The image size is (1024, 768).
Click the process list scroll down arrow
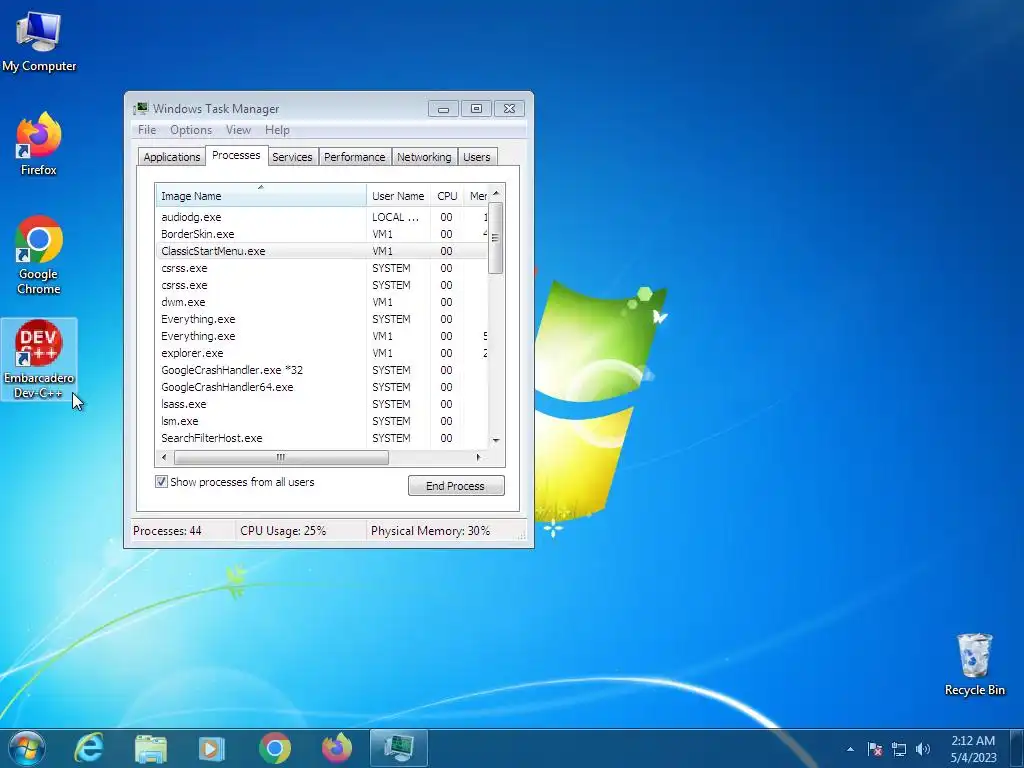click(x=496, y=440)
